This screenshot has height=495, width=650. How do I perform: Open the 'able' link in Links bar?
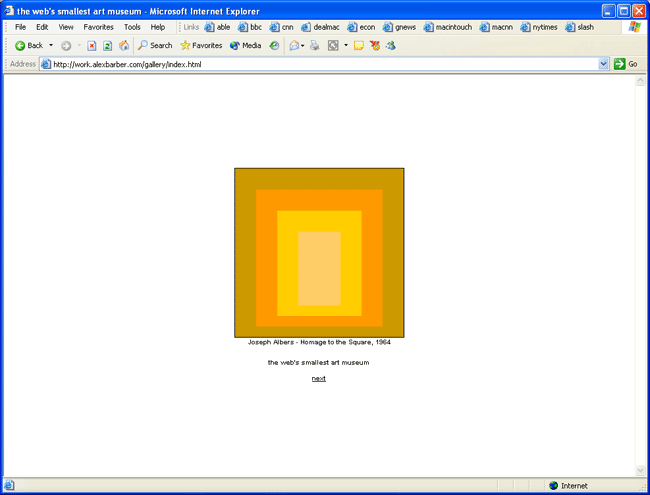coord(218,27)
